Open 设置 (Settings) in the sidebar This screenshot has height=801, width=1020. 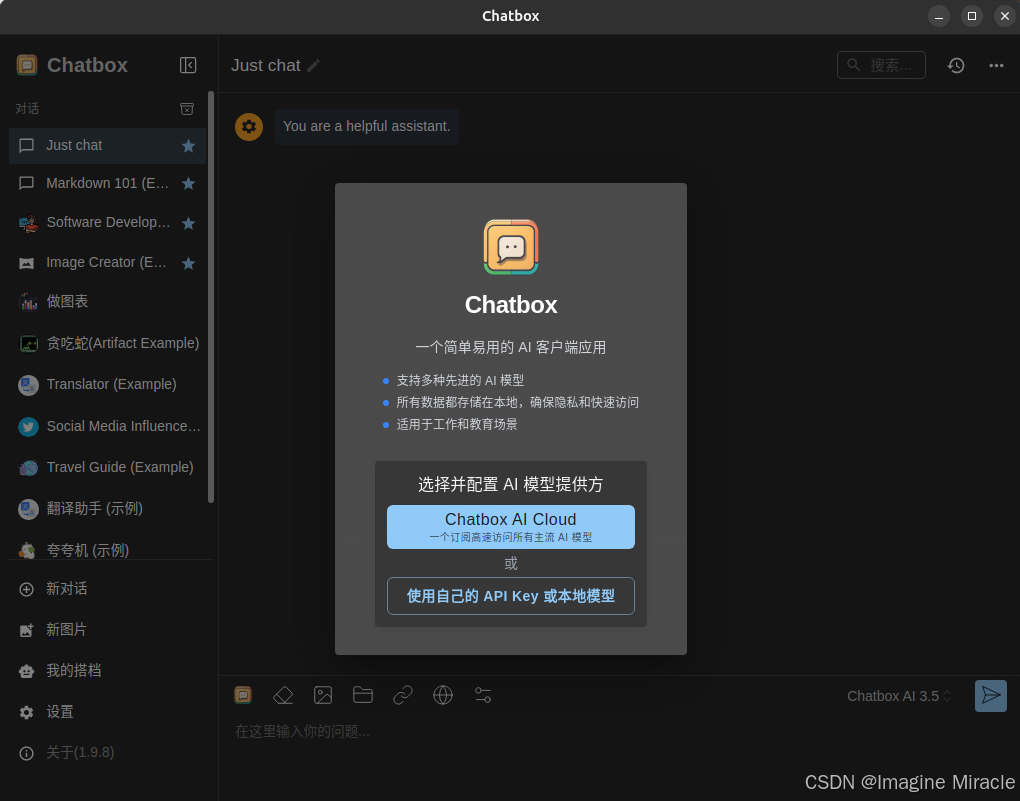(60, 712)
